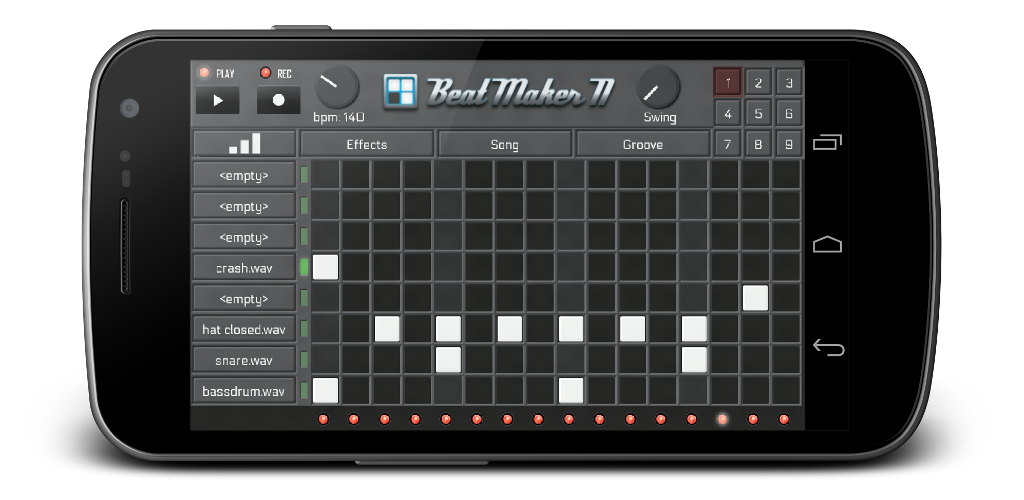Image resolution: width=1024 pixels, height=500 pixels.
Task: Start recording with the record button
Action: point(278,101)
